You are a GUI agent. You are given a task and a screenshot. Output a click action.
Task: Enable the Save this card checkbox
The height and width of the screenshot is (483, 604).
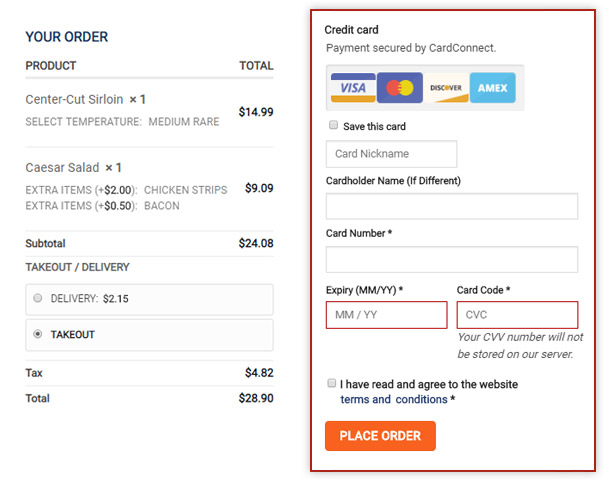click(333, 127)
